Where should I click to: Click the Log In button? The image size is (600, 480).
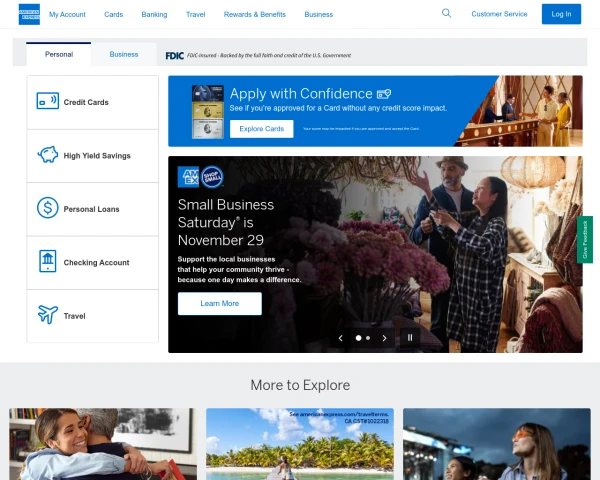coord(561,14)
